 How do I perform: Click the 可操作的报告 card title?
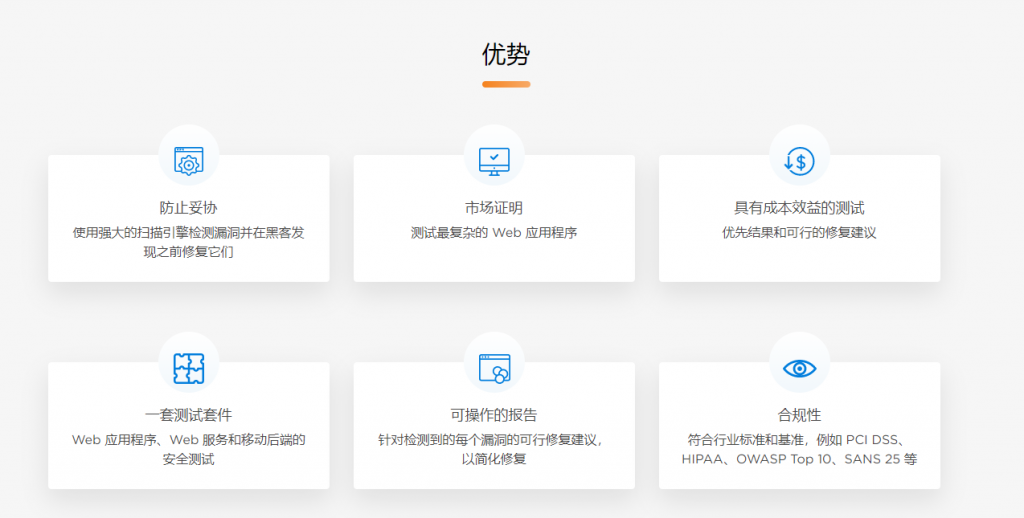point(494,415)
